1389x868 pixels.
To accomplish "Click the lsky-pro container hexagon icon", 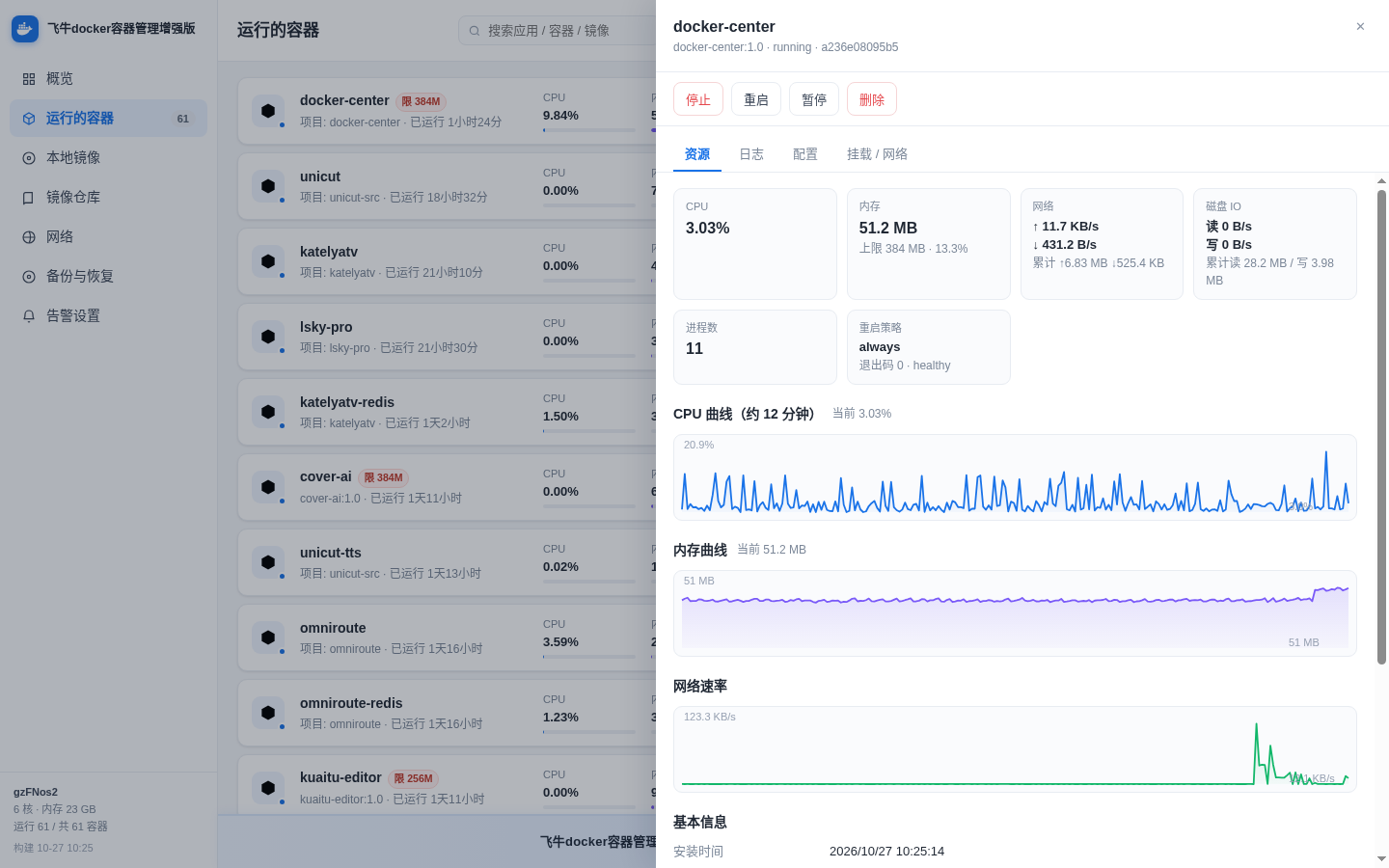I will click(x=268, y=337).
